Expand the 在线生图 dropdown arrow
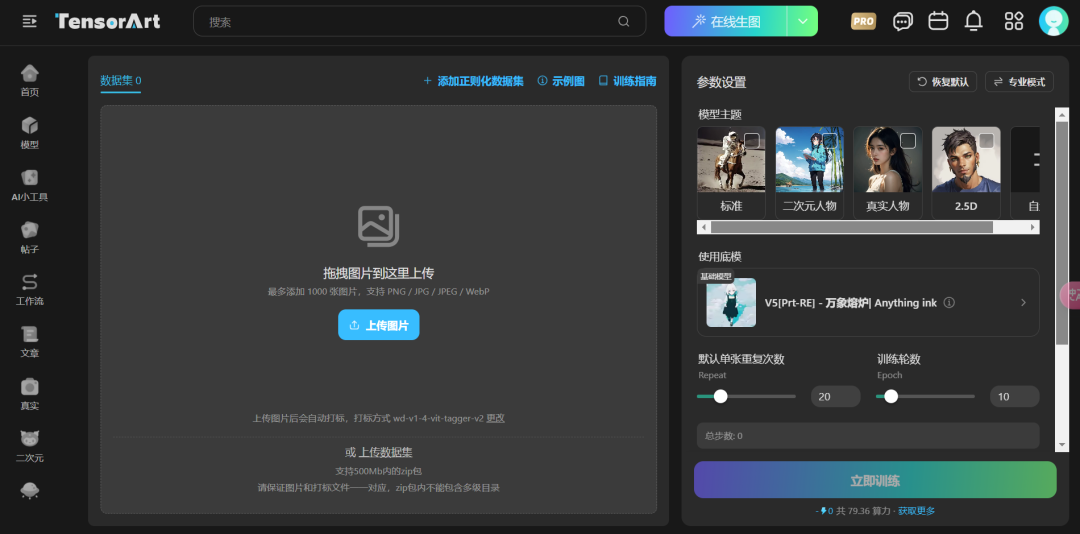 [802, 21]
